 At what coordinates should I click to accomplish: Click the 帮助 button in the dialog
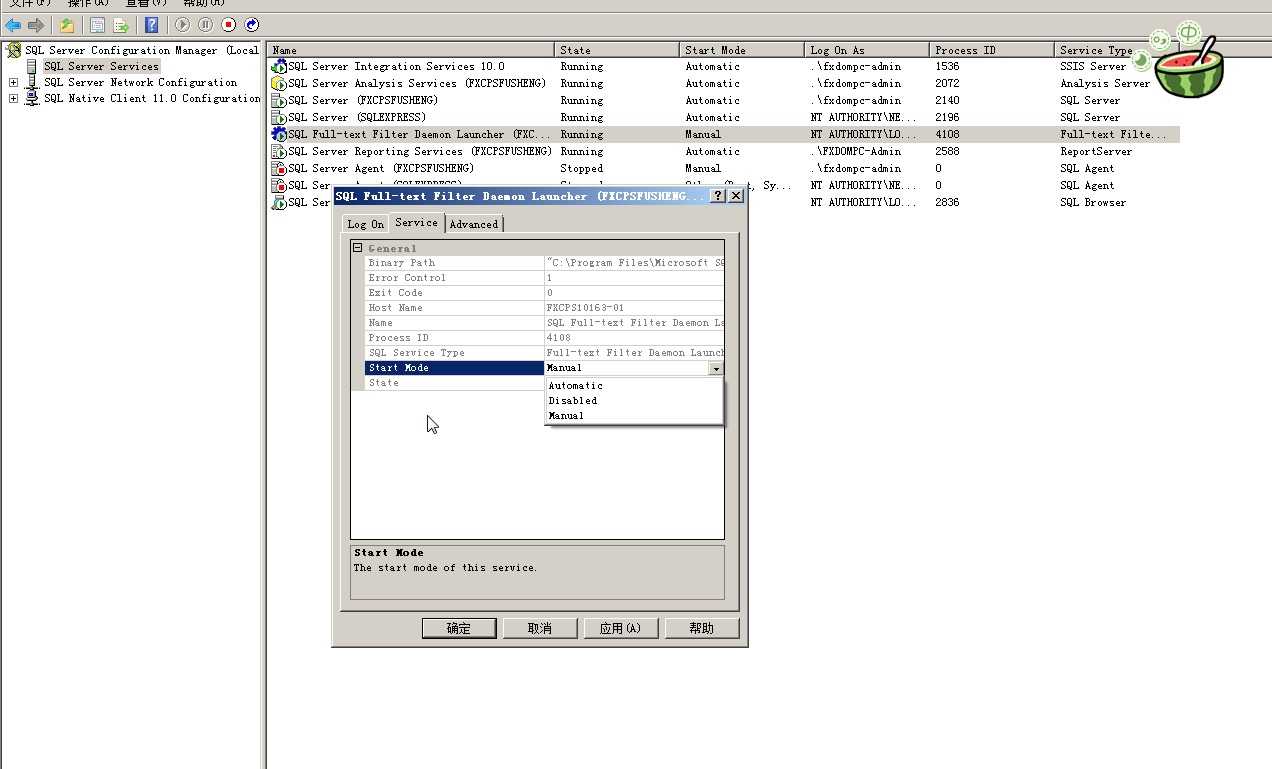[702, 628]
